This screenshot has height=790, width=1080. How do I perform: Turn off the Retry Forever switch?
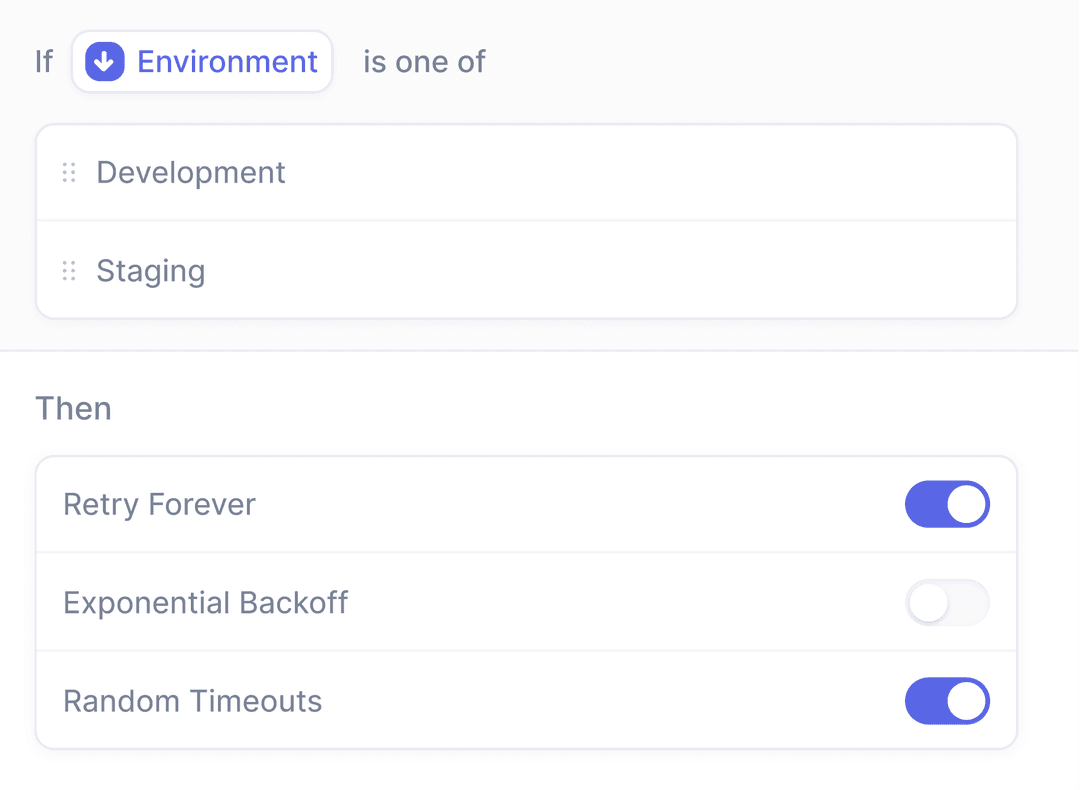click(x=946, y=504)
